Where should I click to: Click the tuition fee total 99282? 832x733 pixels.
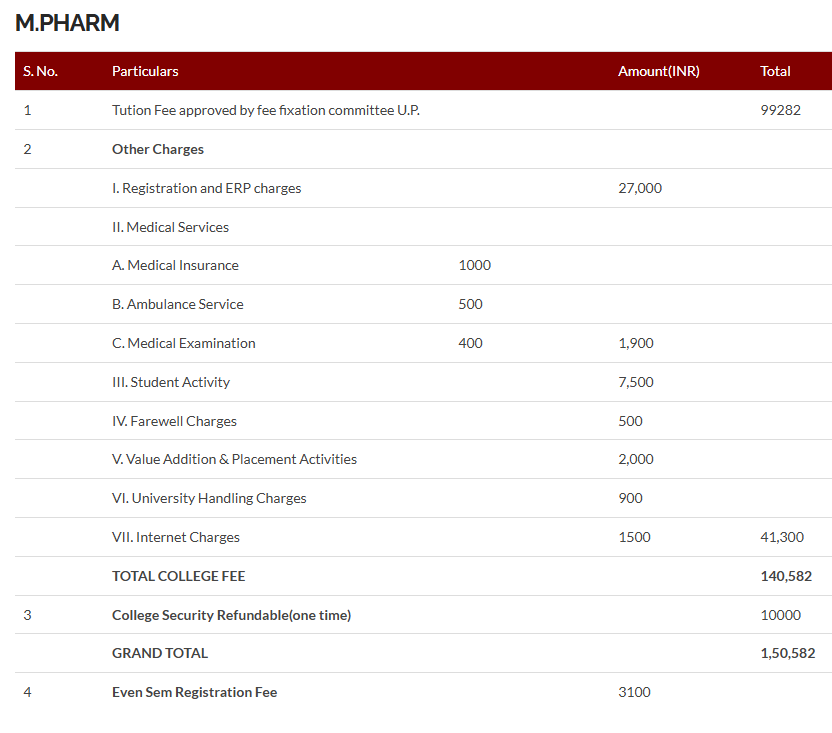coord(780,110)
